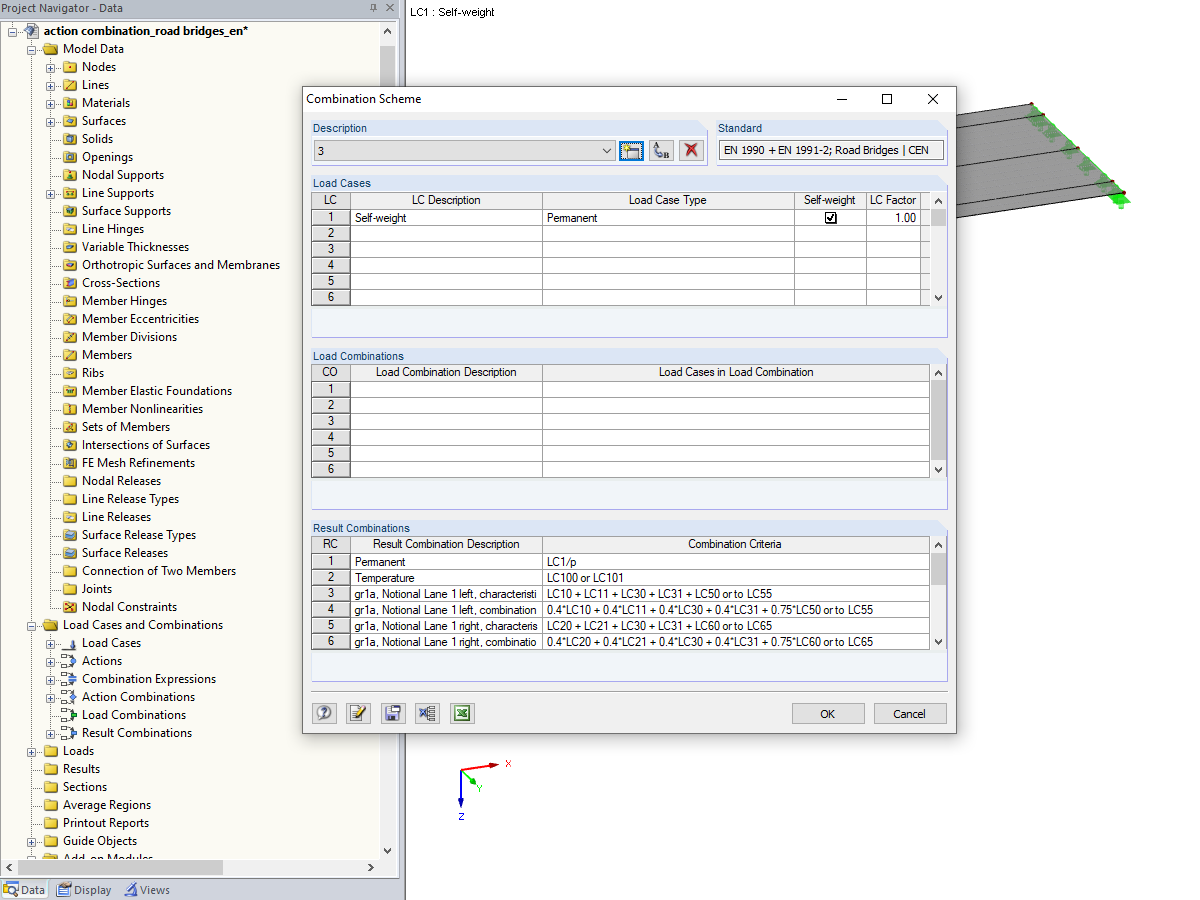The height and width of the screenshot is (900, 1200).
Task: Expand the Load Cases node in the navigator
Action: [x=50, y=642]
